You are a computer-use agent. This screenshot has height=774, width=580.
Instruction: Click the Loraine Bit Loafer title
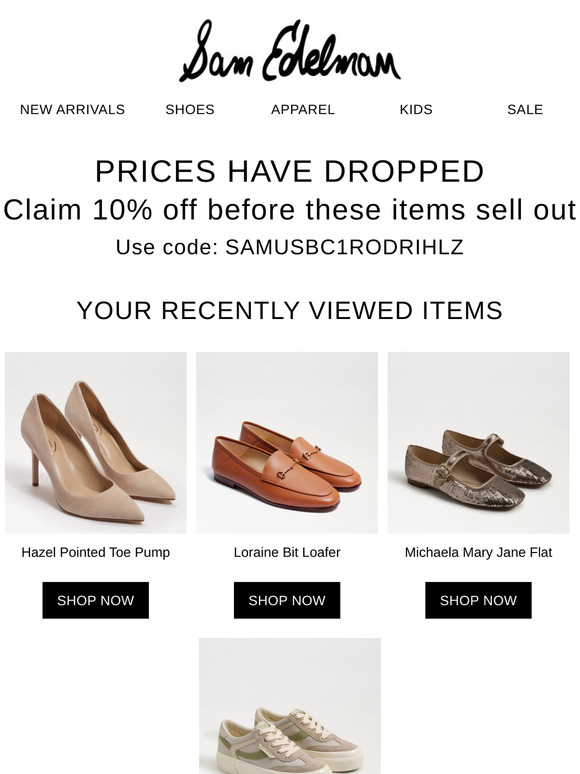[287, 552]
